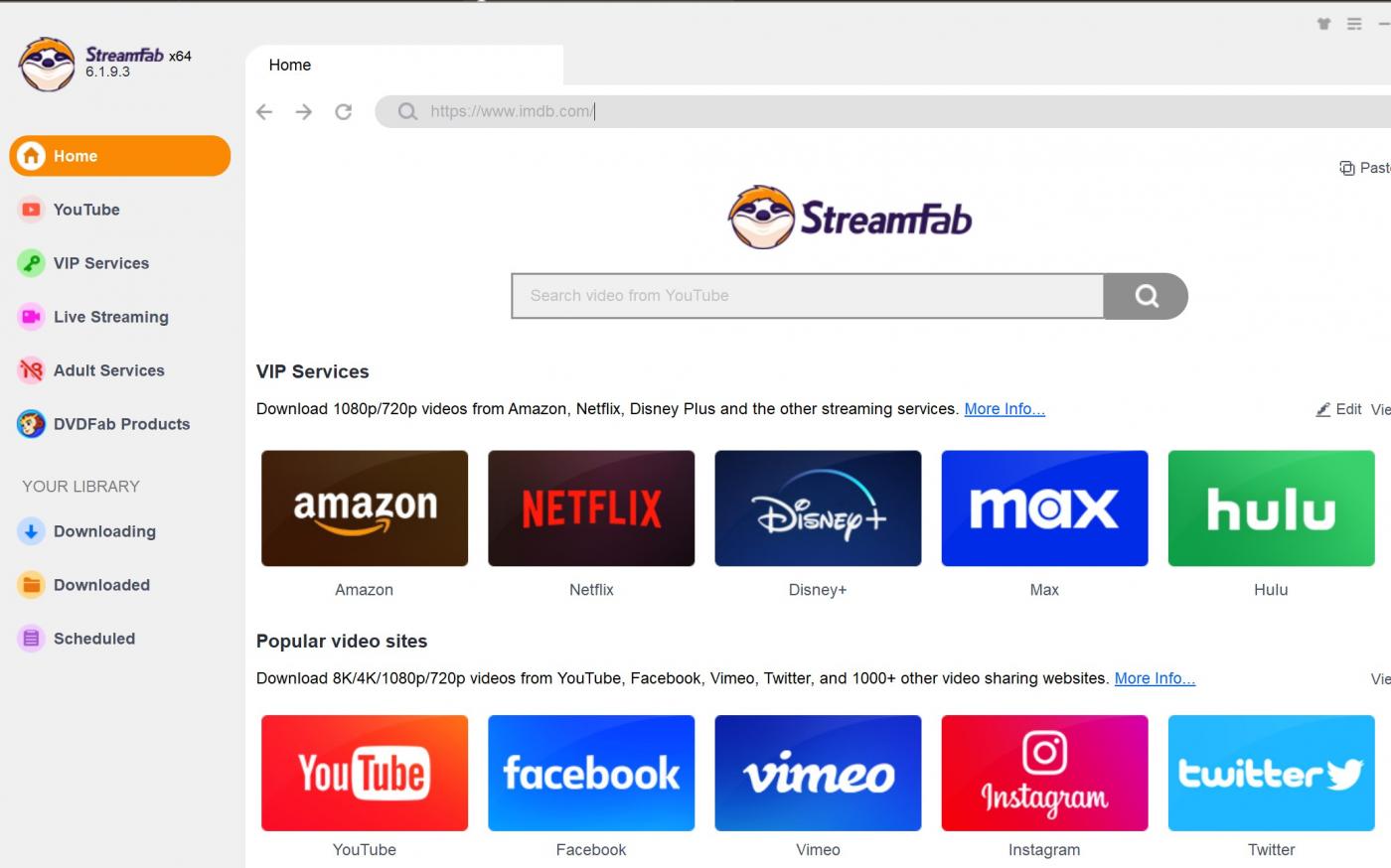Open VIP Services from the sidebar
Image resolution: width=1391 pixels, height=868 pixels.
tap(100, 263)
